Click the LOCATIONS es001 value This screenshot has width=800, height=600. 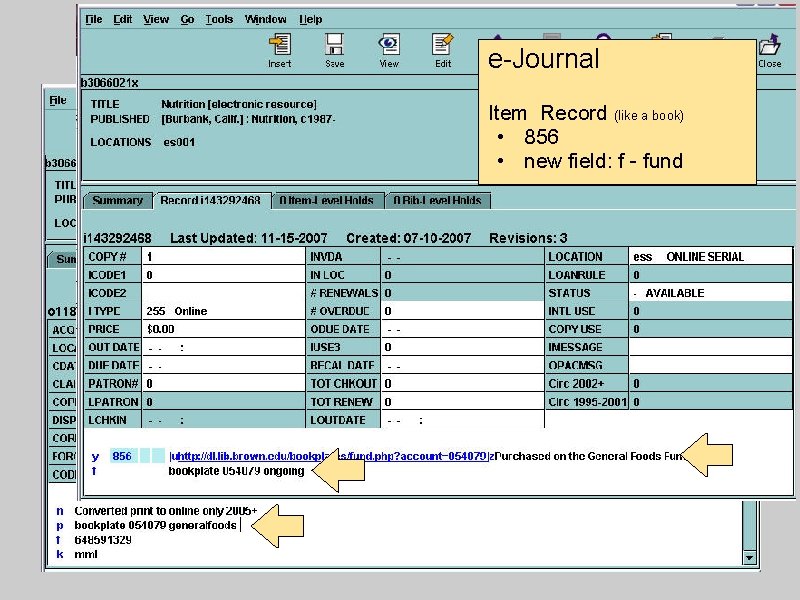click(179, 142)
